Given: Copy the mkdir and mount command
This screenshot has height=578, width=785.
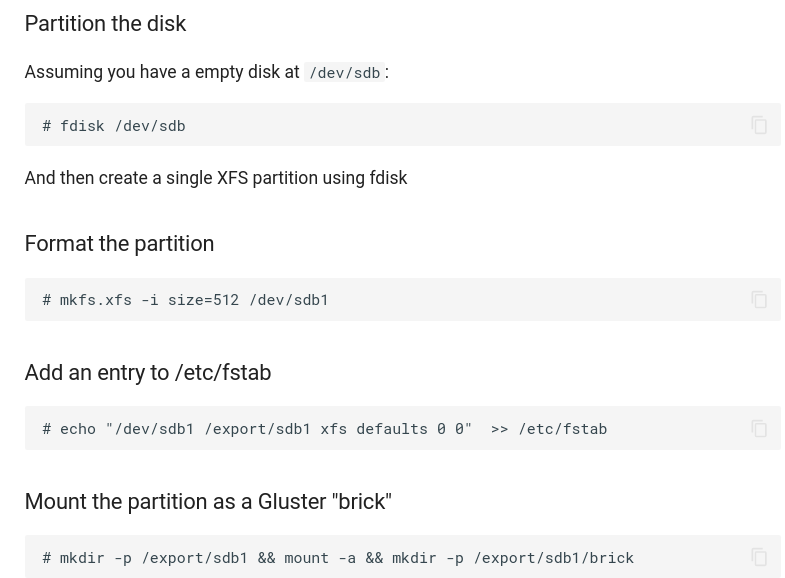Looking at the screenshot, I should 759,557.
